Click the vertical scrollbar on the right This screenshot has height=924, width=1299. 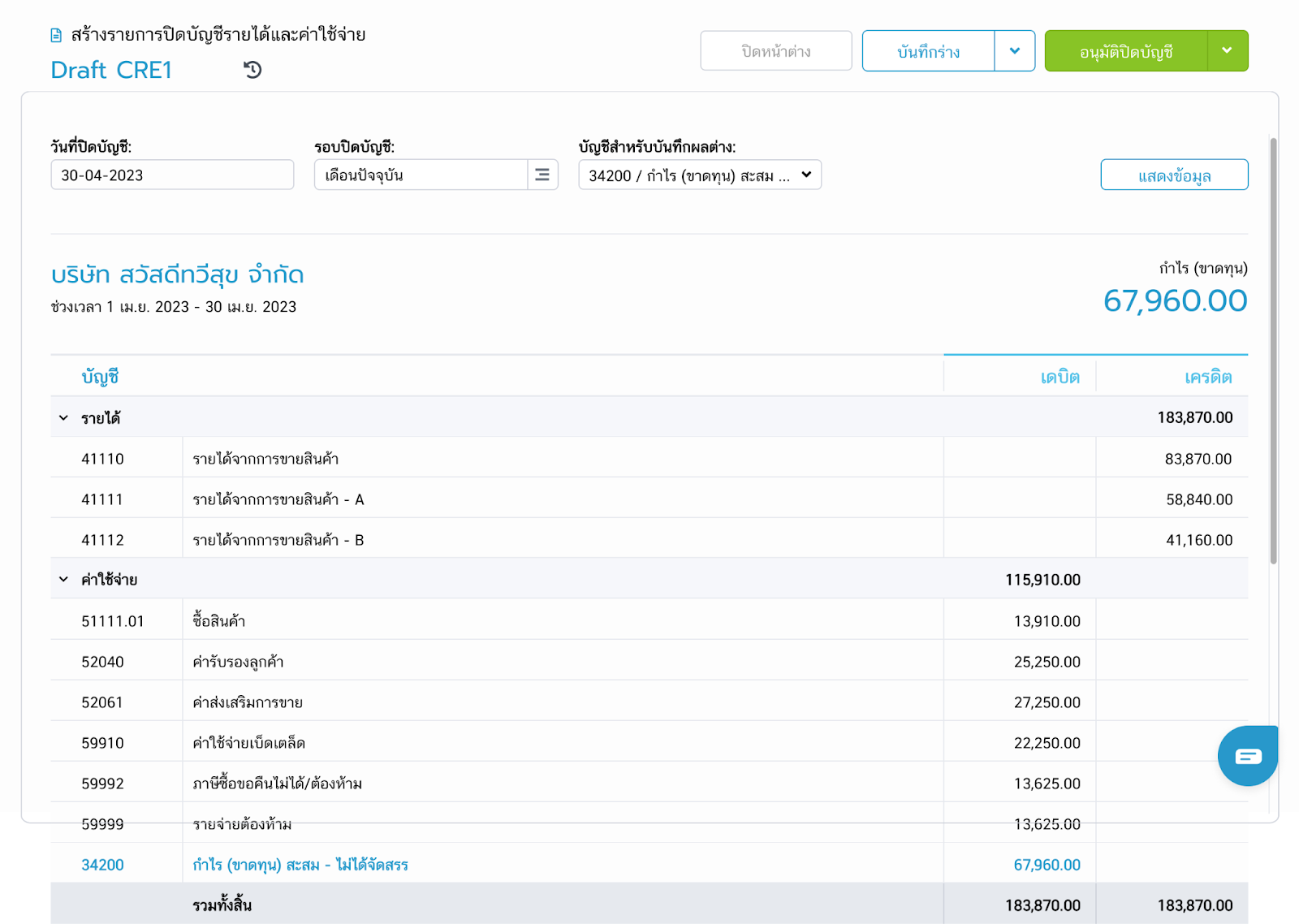[1273, 349]
